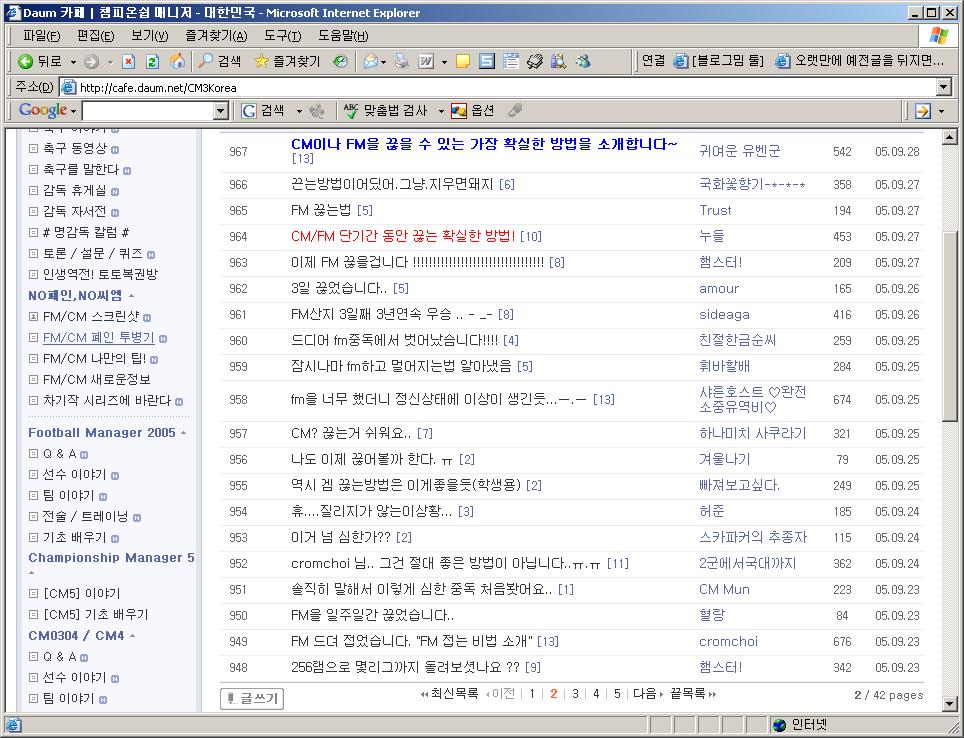Click the 최신목록 newest list link

[449, 694]
